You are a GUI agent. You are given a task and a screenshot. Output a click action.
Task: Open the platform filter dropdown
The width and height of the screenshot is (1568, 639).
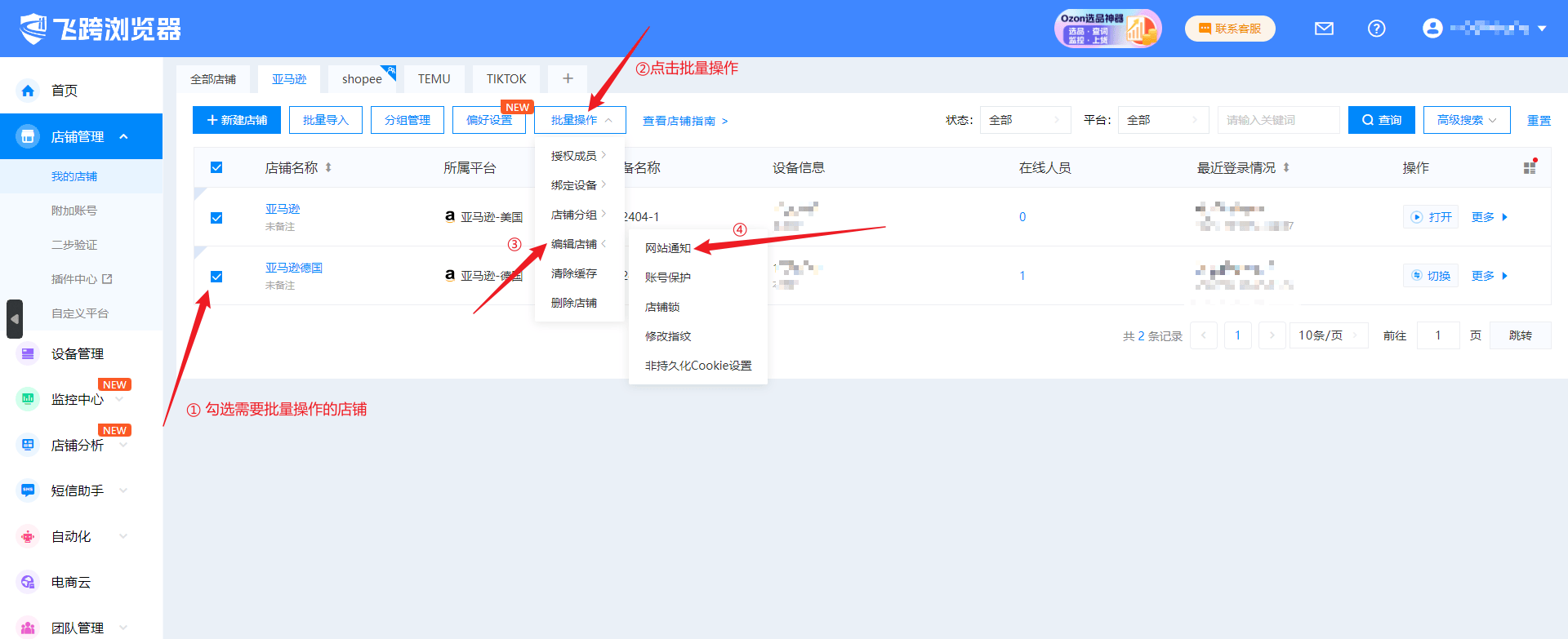[x=1163, y=120]
